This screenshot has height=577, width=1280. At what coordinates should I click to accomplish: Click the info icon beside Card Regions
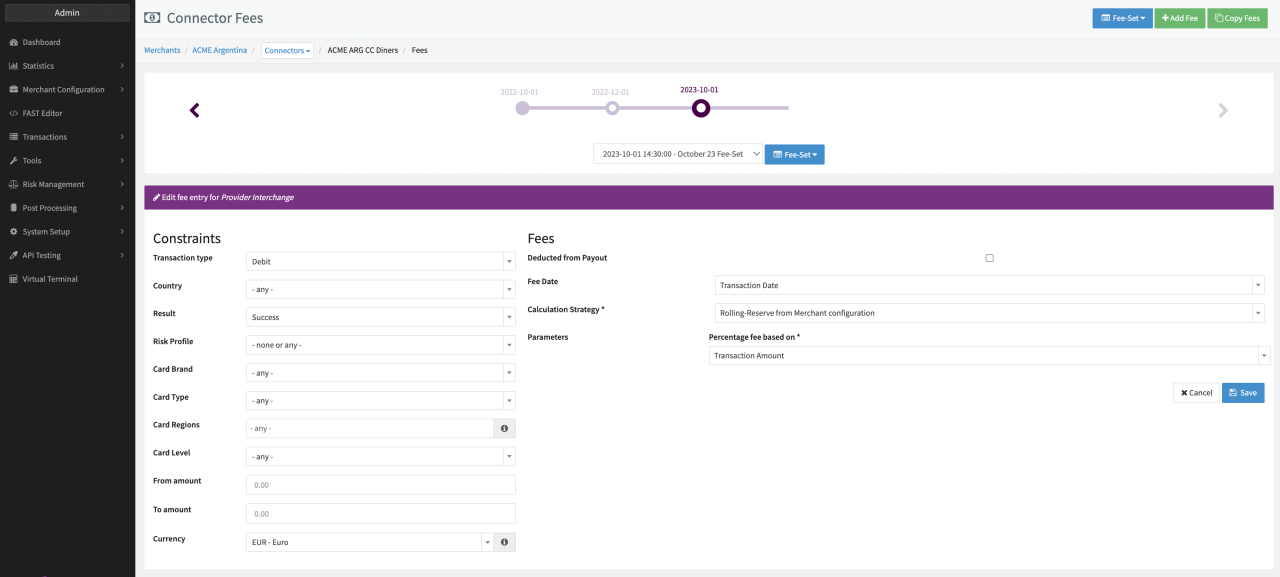pyautogui.click(x=504, y=428)
